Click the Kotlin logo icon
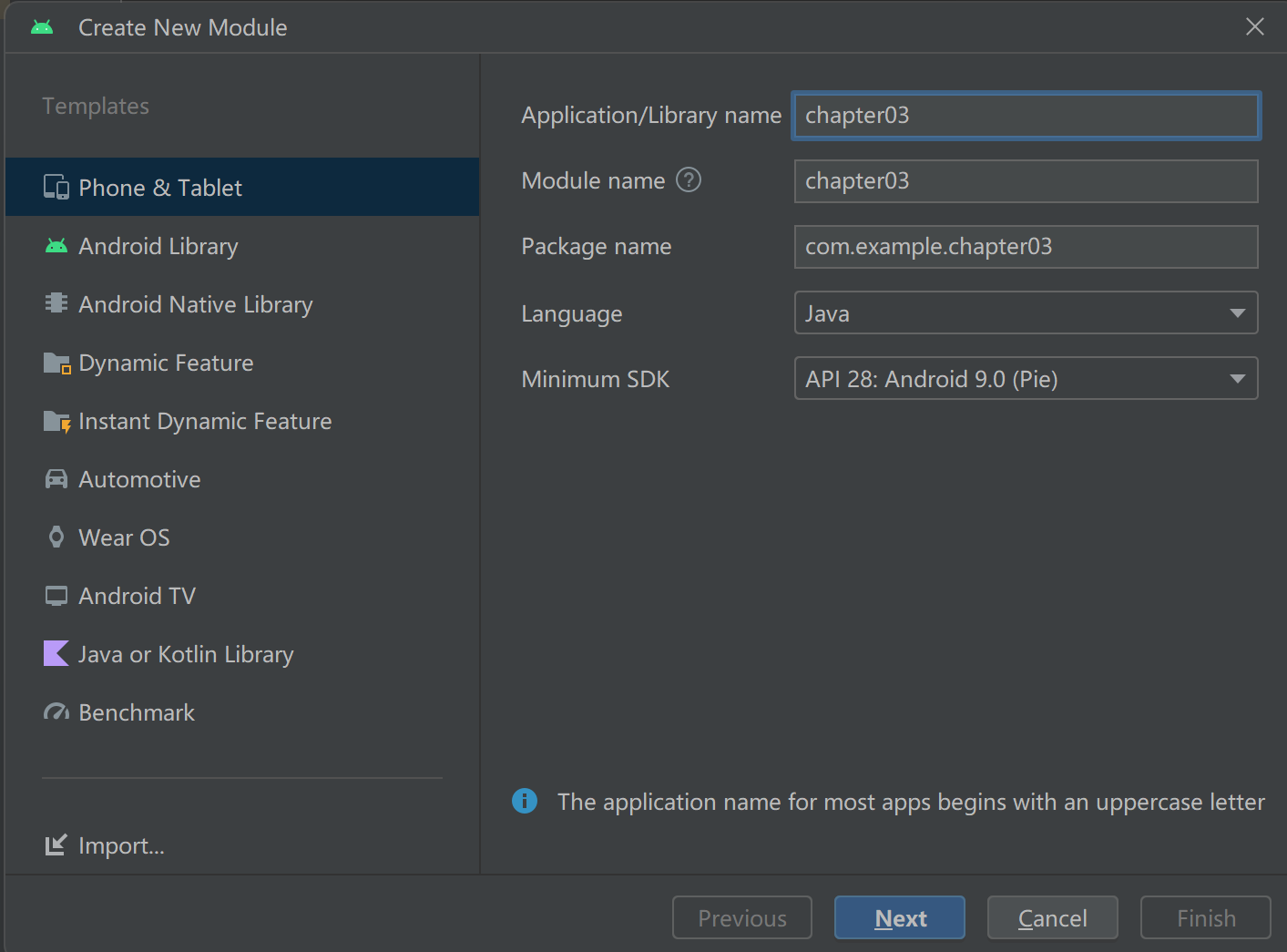 pyautogui.click(x=56, y=653)
